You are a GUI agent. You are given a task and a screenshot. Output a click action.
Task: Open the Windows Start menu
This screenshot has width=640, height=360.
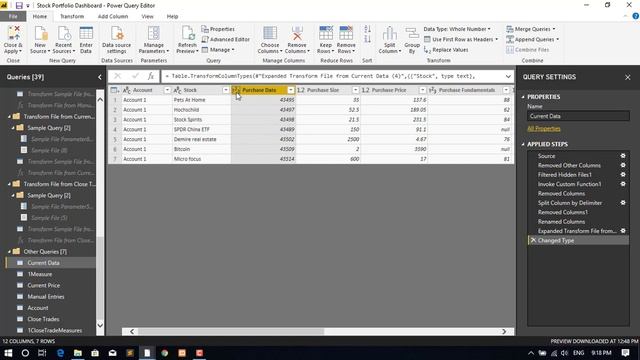pos(8,353)
